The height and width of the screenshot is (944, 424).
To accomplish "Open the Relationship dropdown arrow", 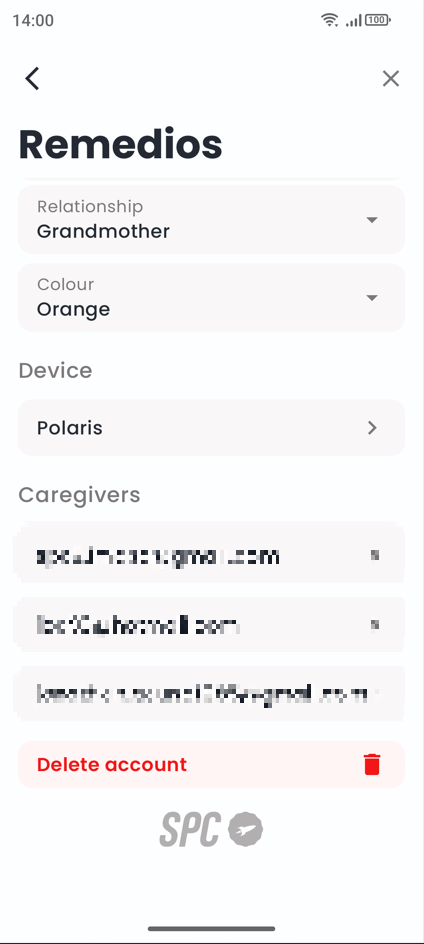I will (x=372, y=220).
